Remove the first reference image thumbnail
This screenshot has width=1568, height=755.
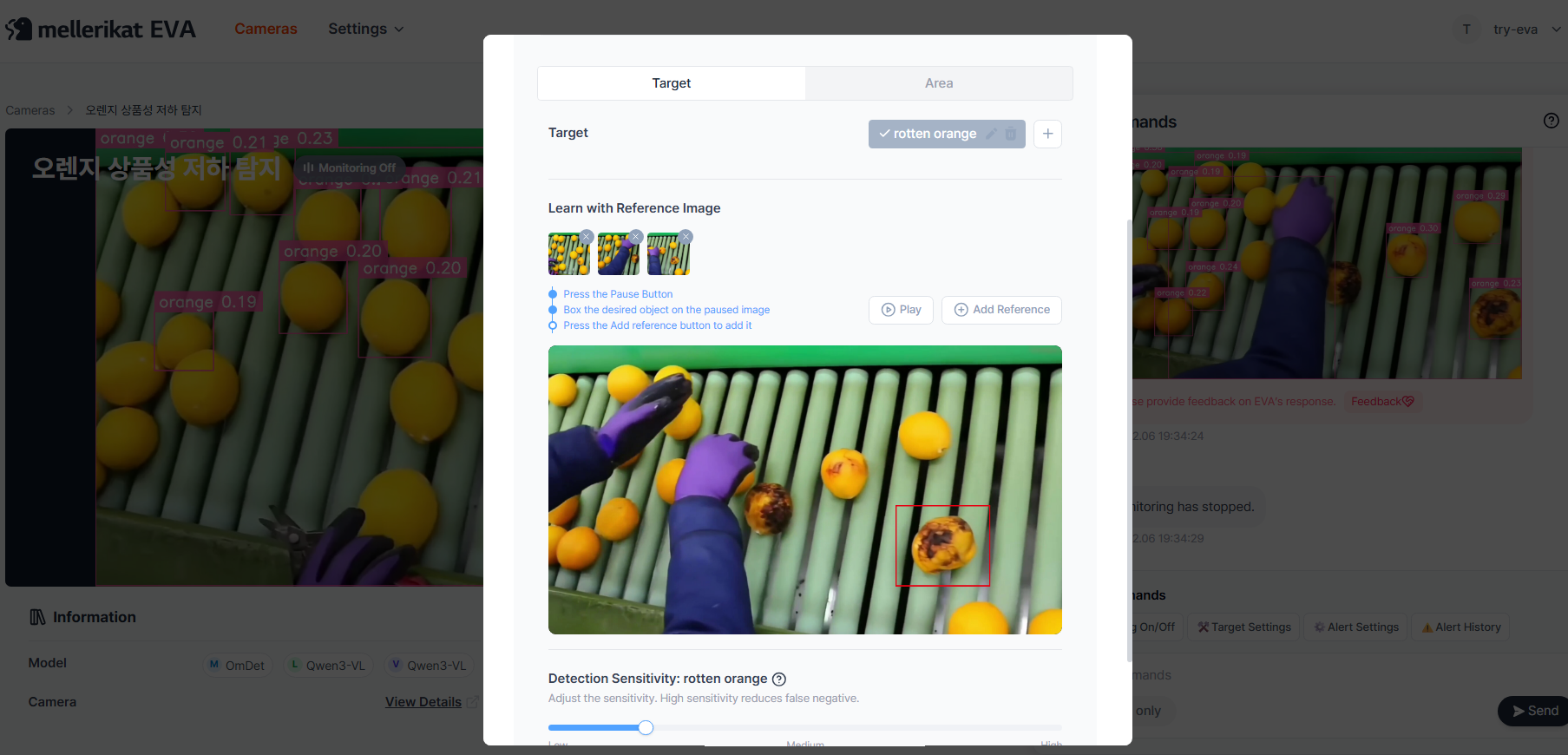click(x=587, y=236)
